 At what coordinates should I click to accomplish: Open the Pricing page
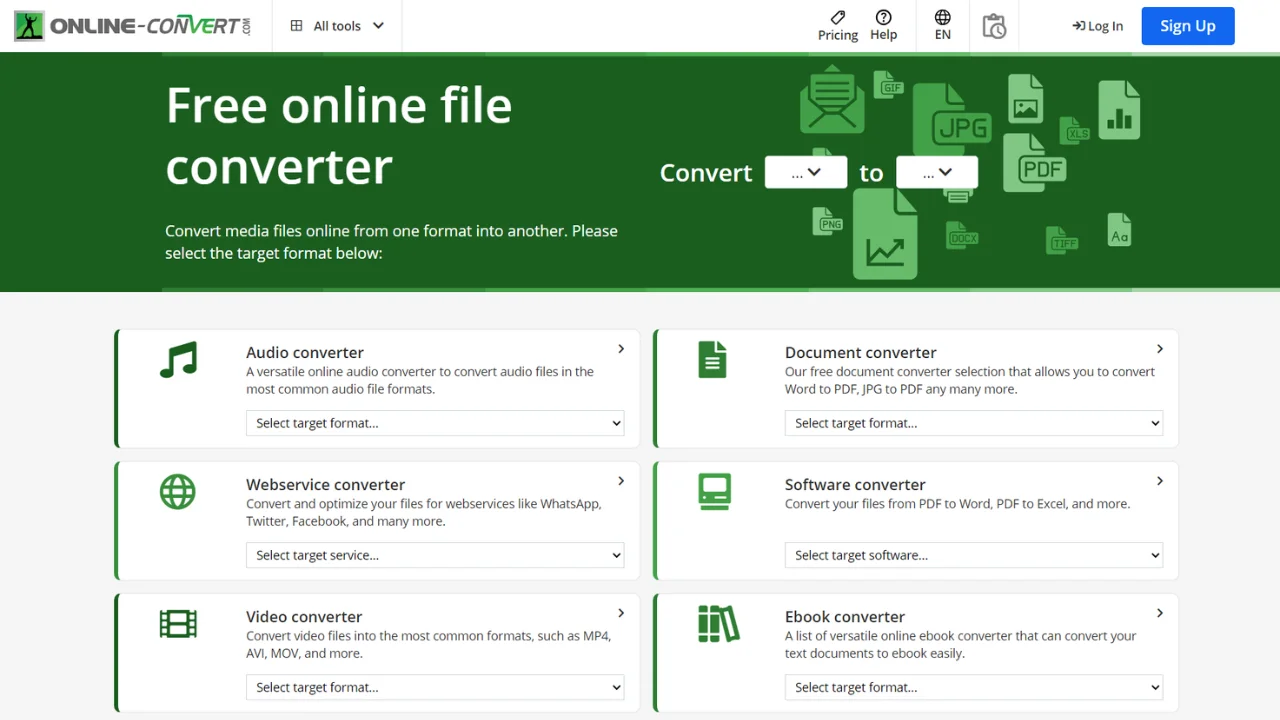click(837, 26)
